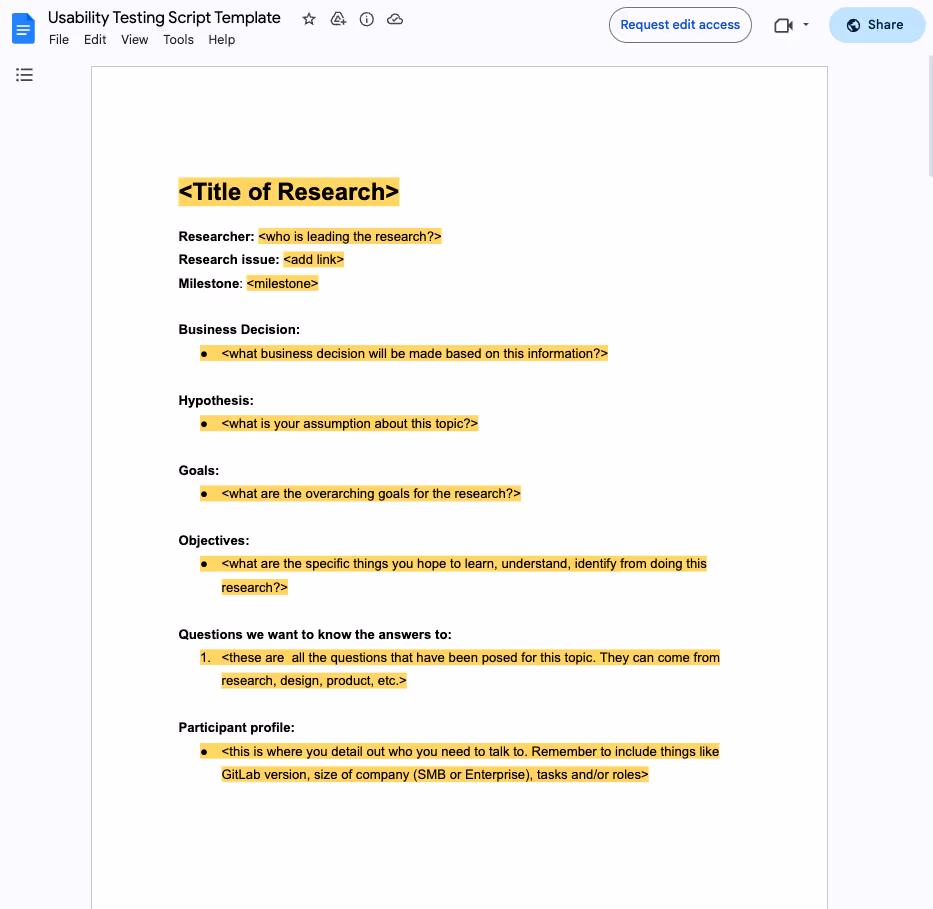Image resolution: width=933 pixels, height=909 pixels.
Task: Open the View menu
Action: [134, 39]
